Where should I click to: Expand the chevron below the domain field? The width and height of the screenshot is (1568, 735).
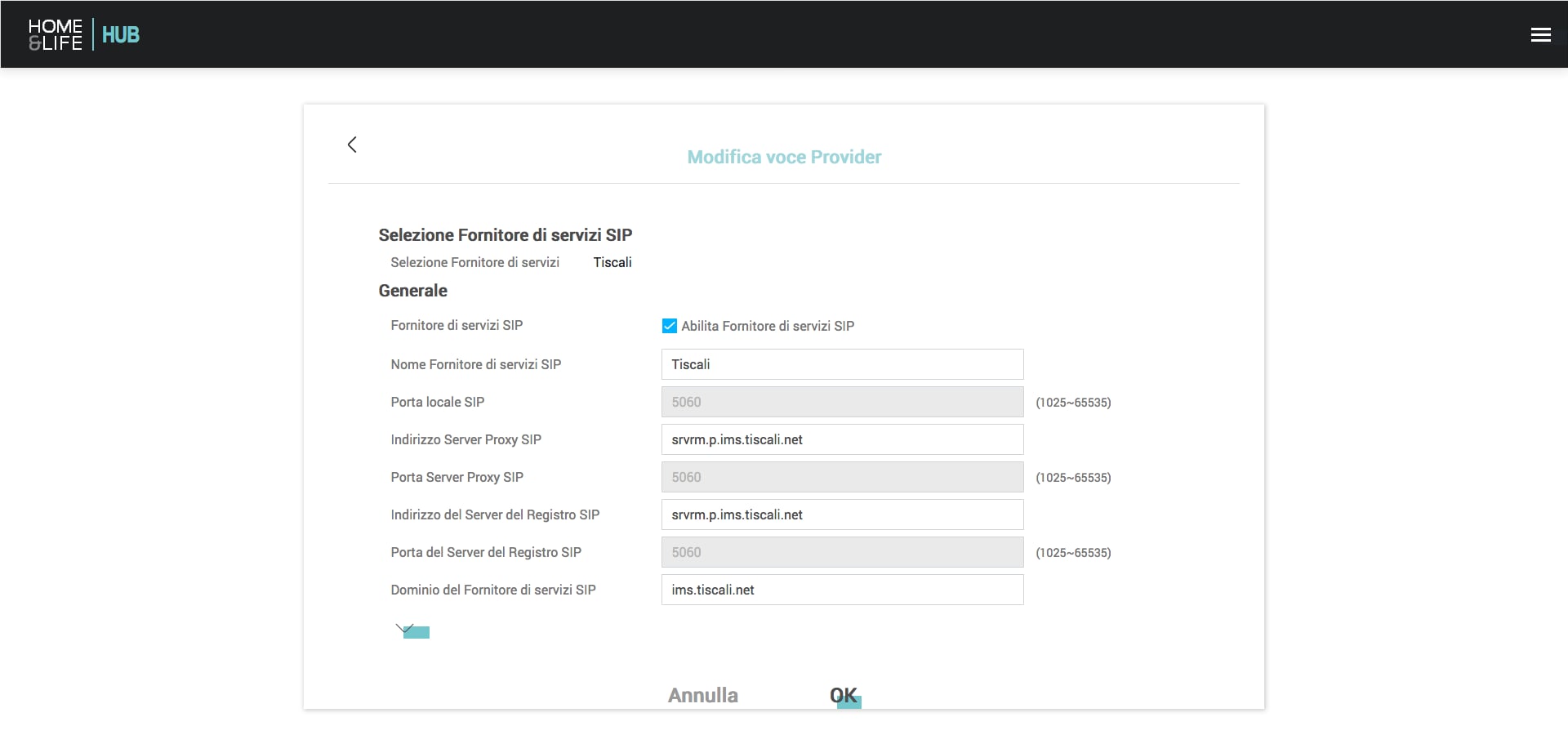click(x=412, y=630)
